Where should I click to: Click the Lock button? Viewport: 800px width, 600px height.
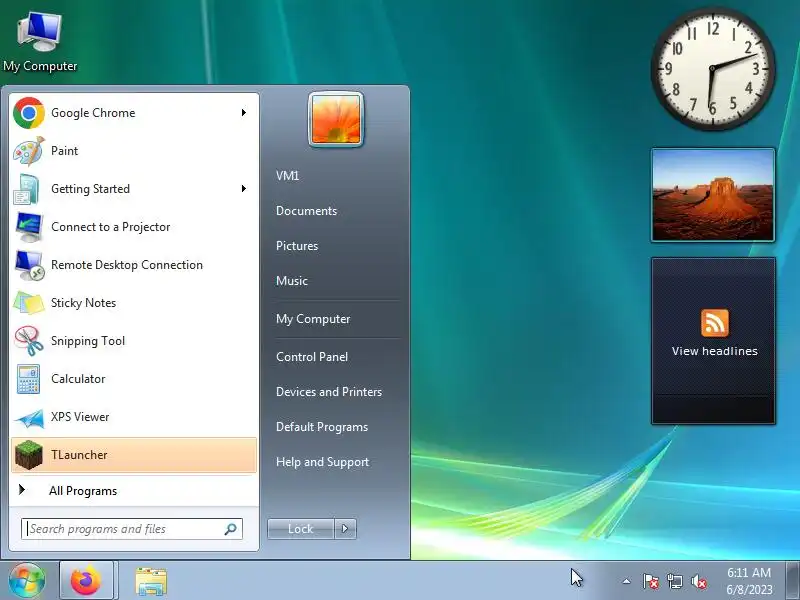(301, 529)
